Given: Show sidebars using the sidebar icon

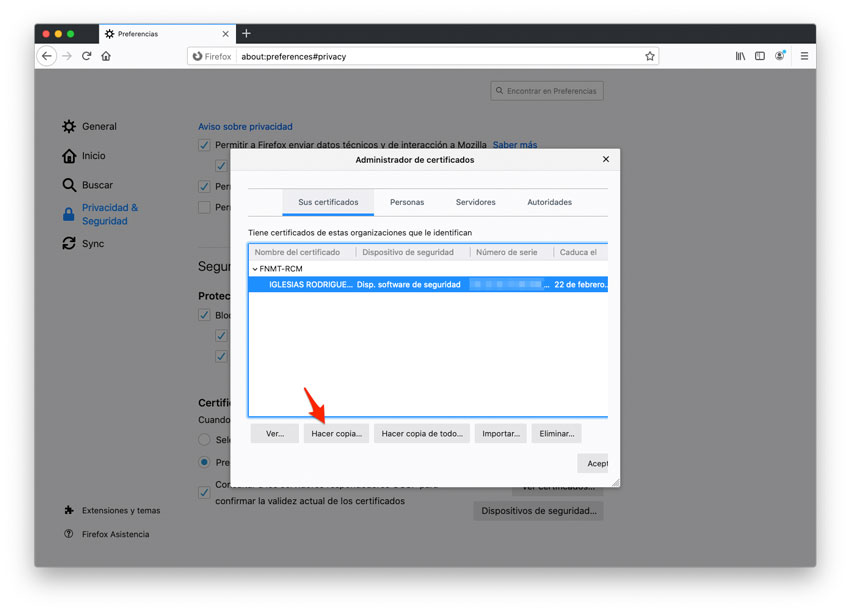Looking at the screenshot, I should 760,57.
